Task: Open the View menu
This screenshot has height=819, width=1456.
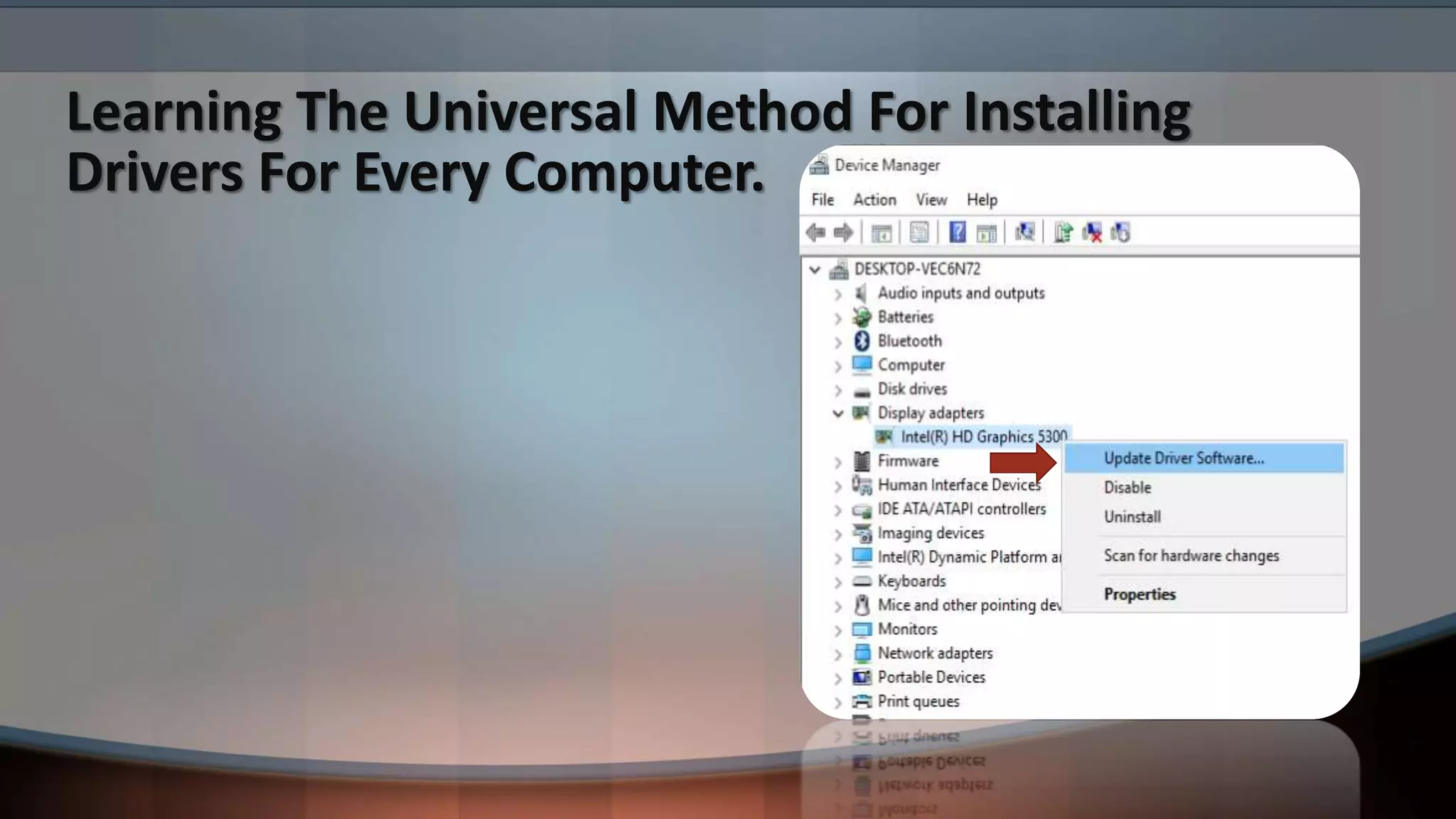Action: 931,200
